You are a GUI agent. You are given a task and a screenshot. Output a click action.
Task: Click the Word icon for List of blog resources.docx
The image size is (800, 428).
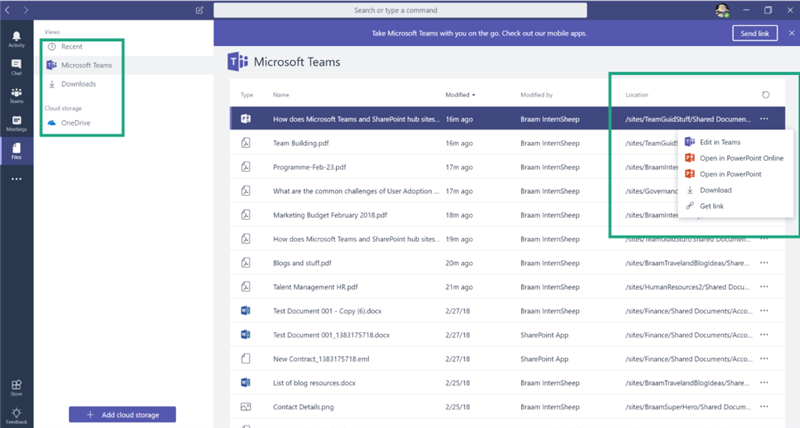tap(245, 383)
